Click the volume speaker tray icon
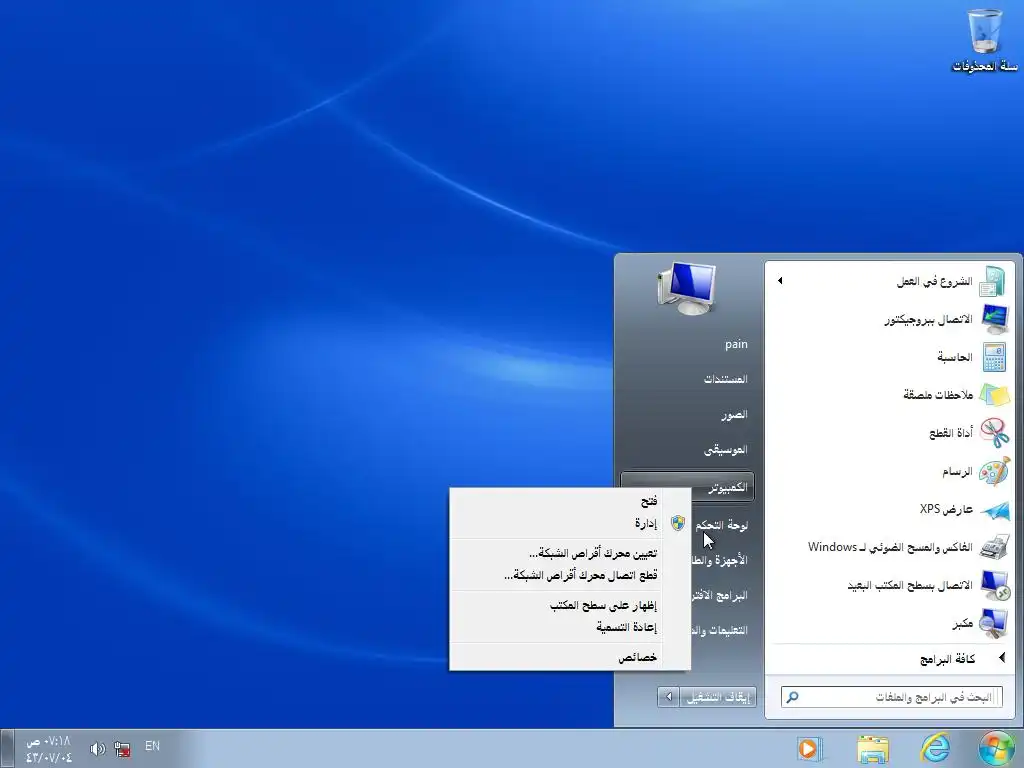Screen dimensions: 1024x768 (97, 748)
